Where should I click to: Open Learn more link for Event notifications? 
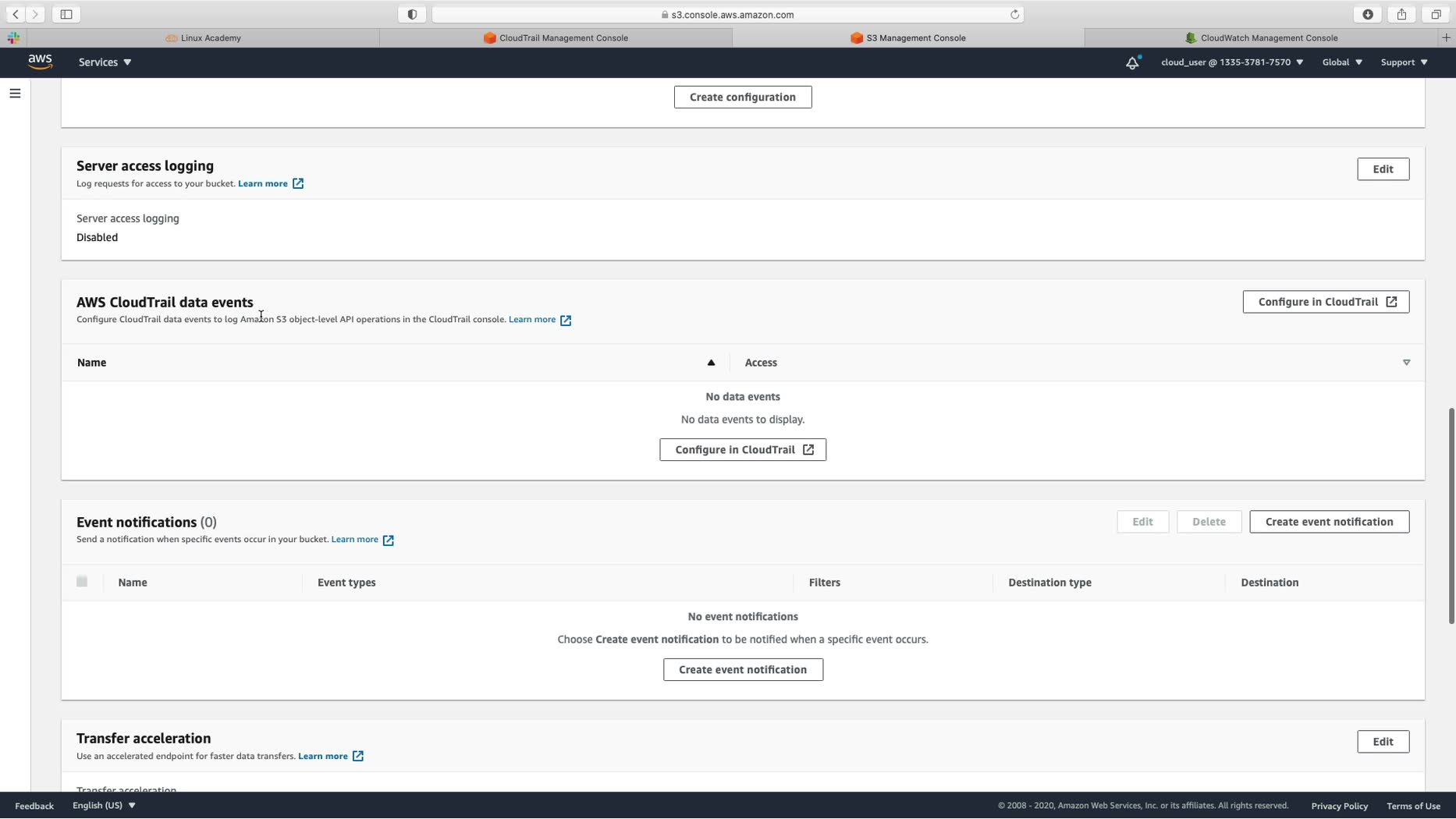(354, 540)
